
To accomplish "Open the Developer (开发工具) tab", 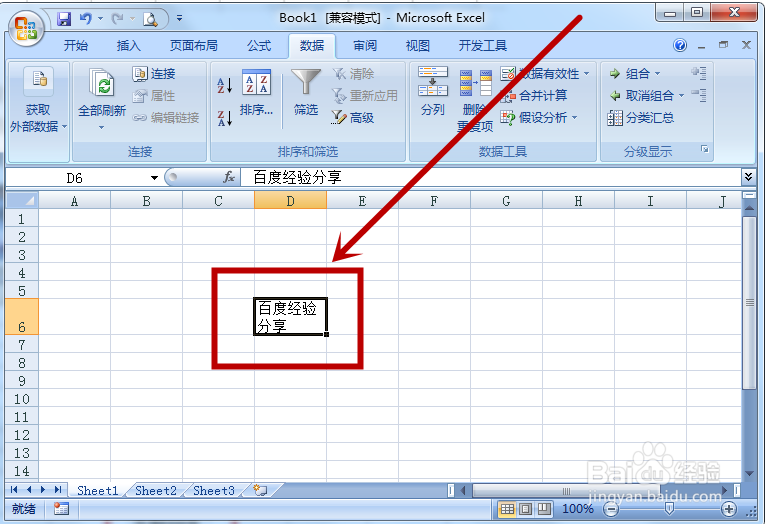I will (x=483, y=46).
